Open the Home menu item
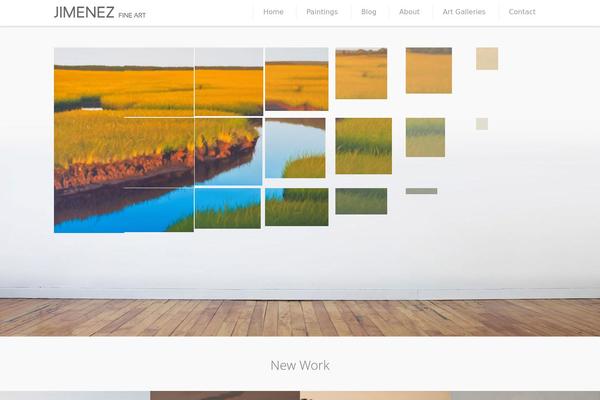This screenshot has width=600, height=400. pyautogui.click(x=273, y=12)
